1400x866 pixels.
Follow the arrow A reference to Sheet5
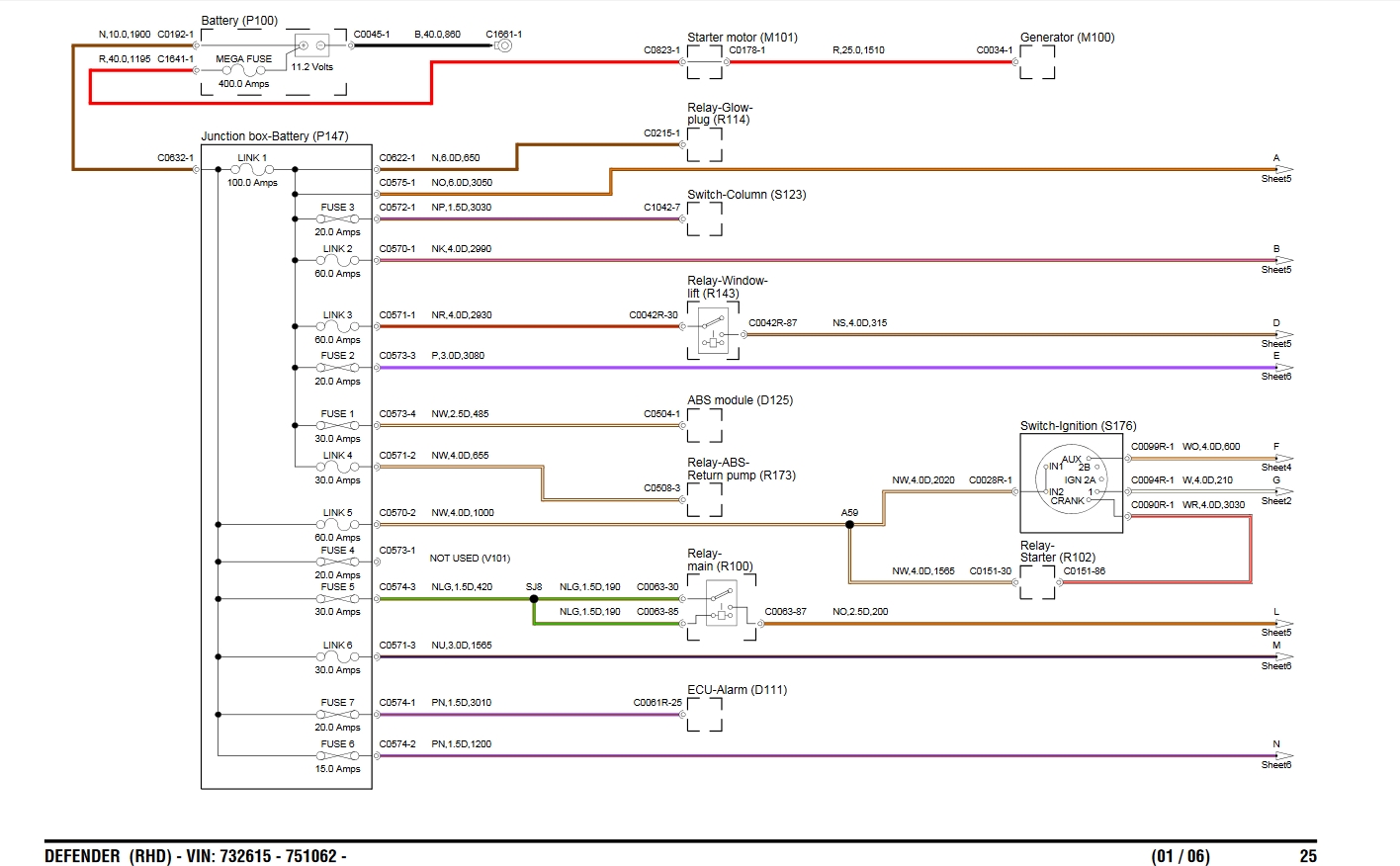point(1281,169)
